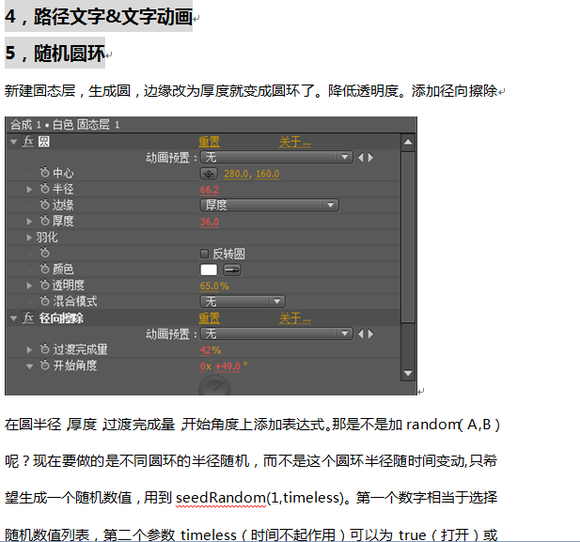Click the 280.0 center X value
This screenshot has width=580, height=542.
236,174
